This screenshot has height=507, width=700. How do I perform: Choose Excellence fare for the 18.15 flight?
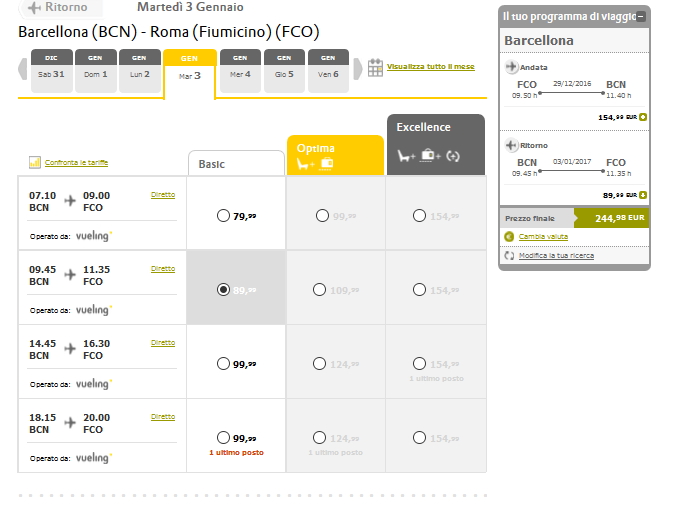click(x=420, y=437)
